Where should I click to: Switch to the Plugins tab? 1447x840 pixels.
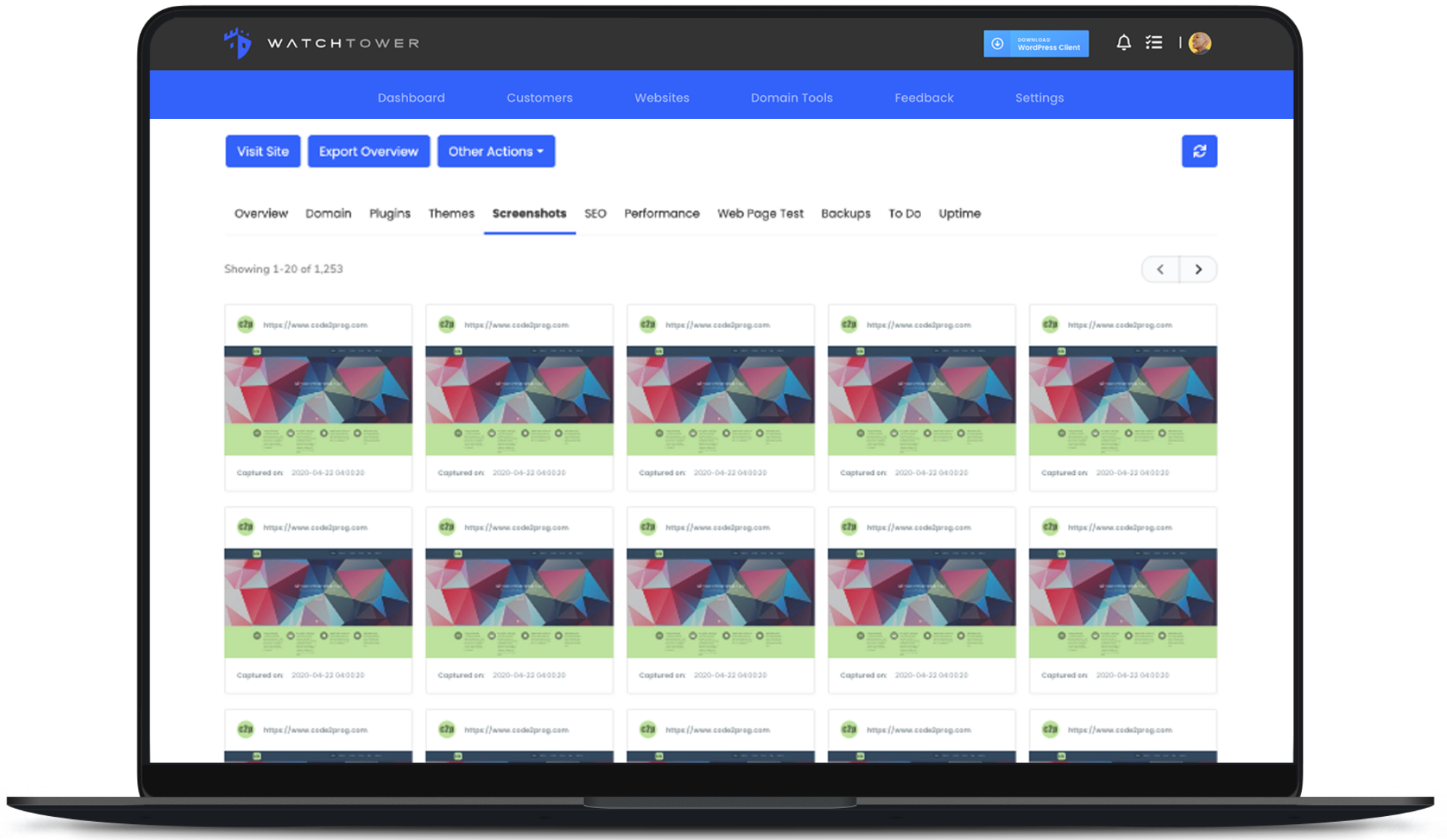(389, 213)
